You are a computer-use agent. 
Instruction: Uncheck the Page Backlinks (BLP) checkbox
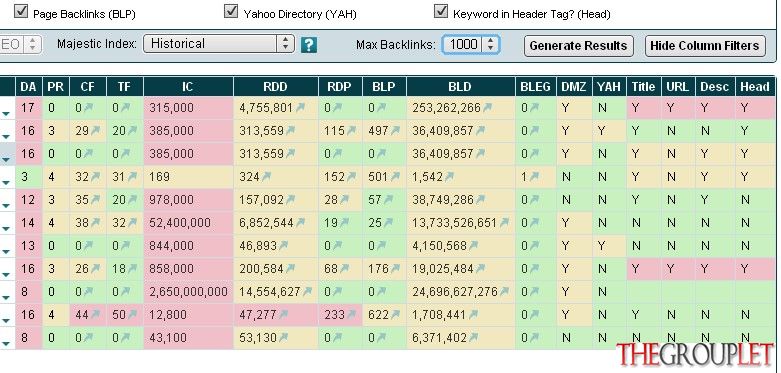(x=21, y=10)
